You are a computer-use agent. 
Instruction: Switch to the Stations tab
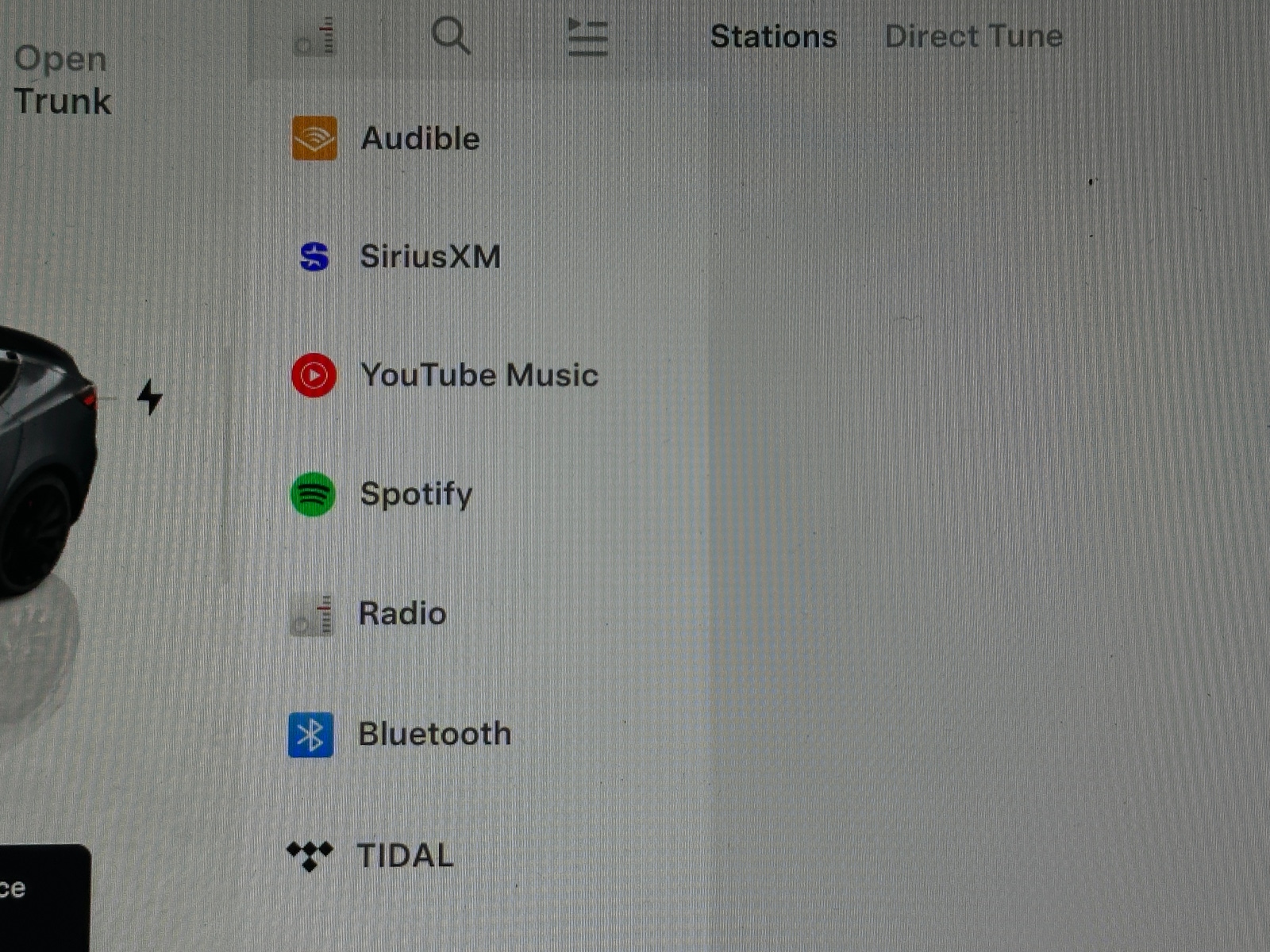(773, 36)
